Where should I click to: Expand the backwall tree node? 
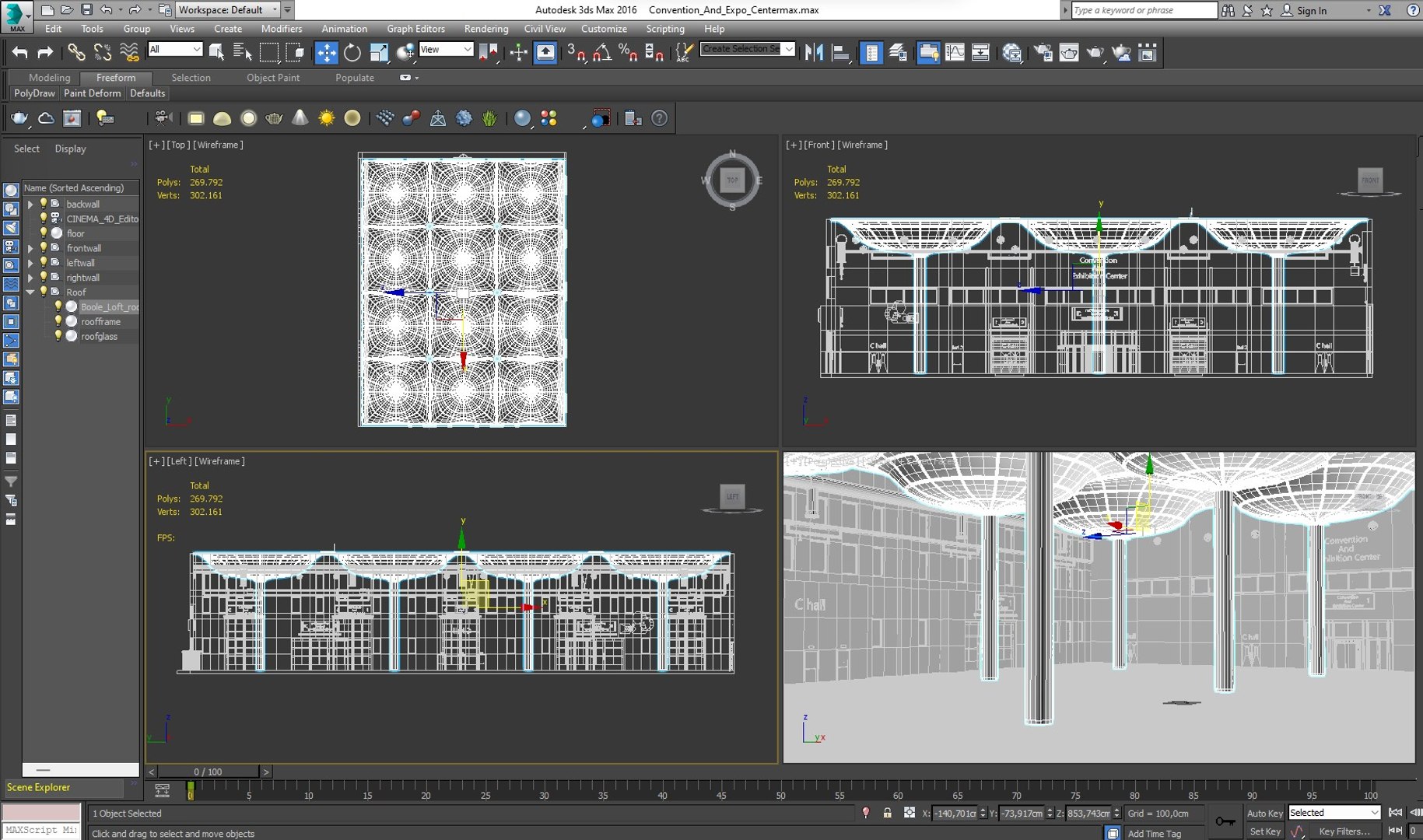[30, 205]
